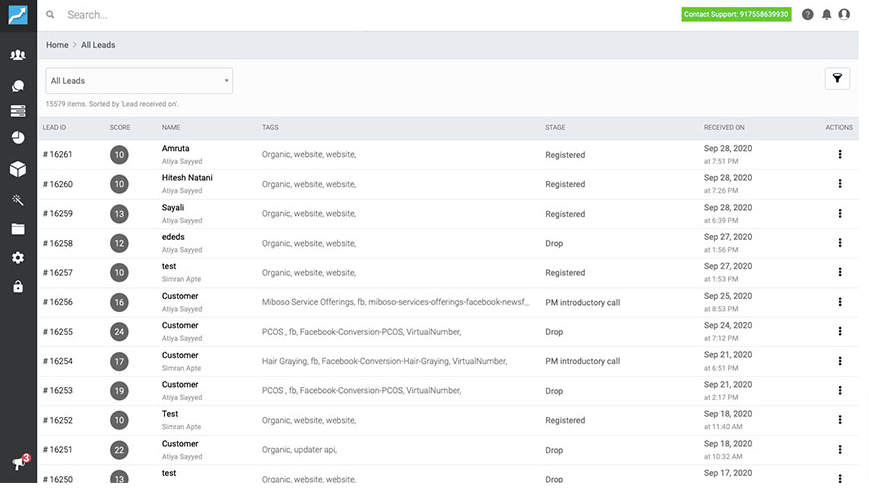Open the filter funnel button
The width and height of the screenshot is (869, 500).
point(837,79)
